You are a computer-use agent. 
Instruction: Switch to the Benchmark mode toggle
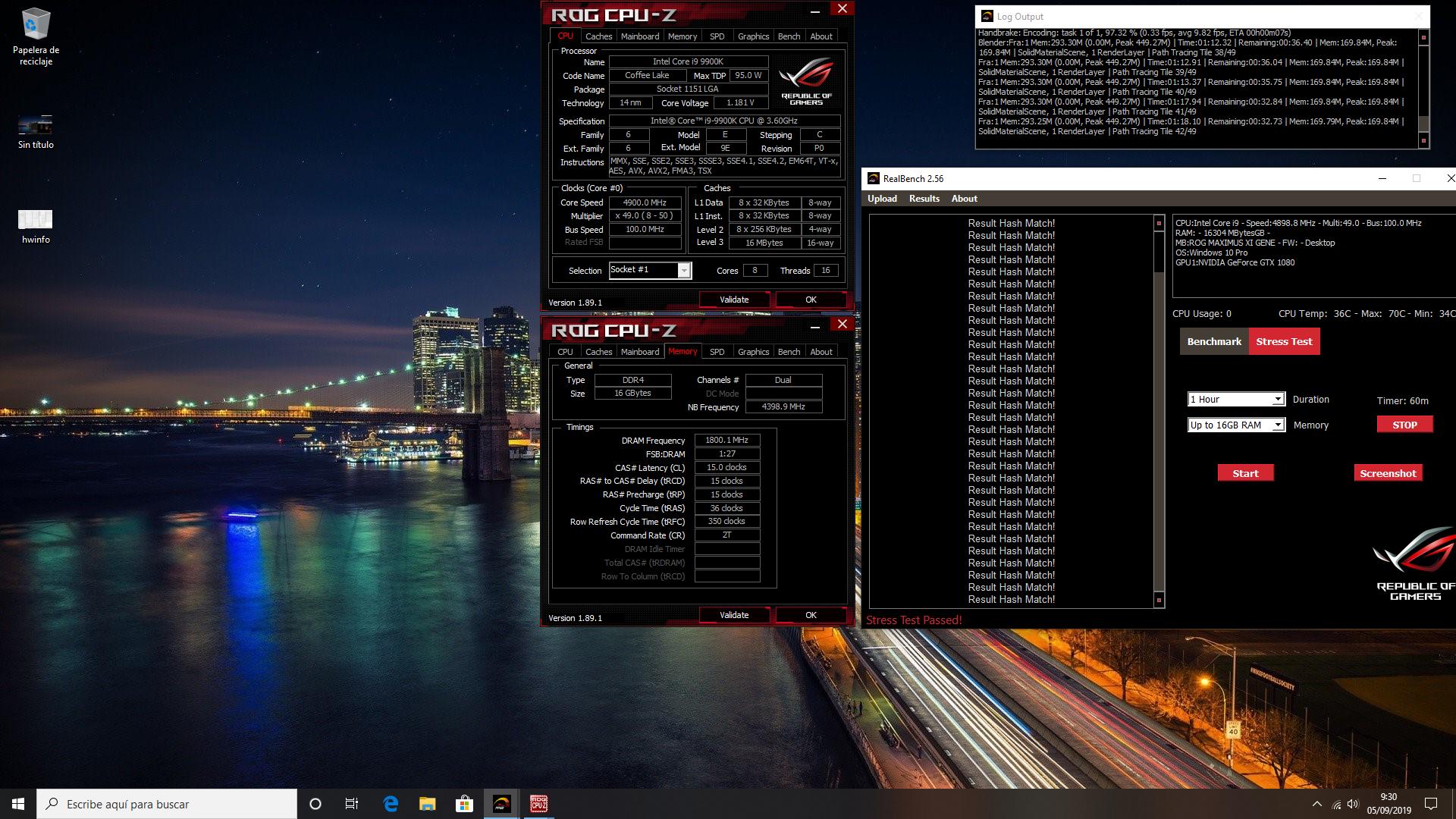coord(1213,341)
